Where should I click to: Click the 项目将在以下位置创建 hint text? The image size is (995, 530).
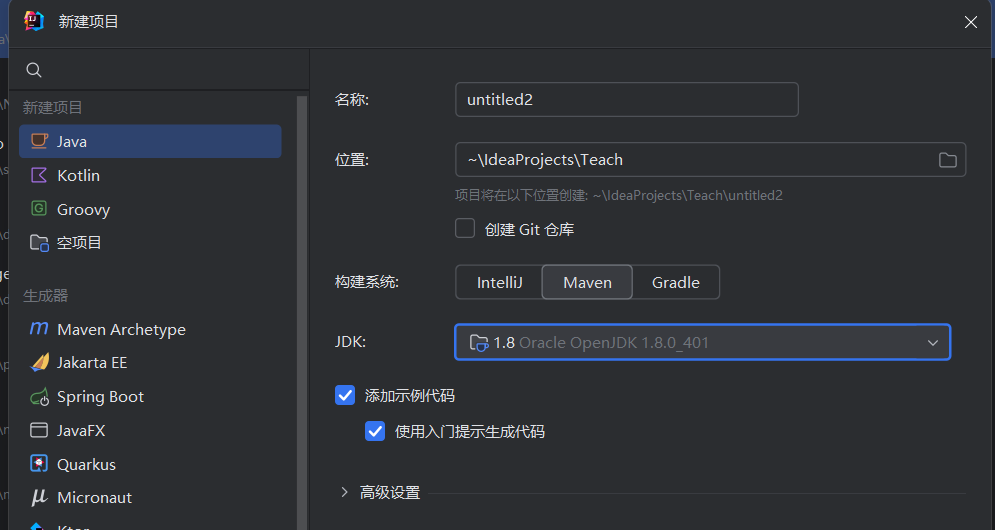tap(619, 195)
